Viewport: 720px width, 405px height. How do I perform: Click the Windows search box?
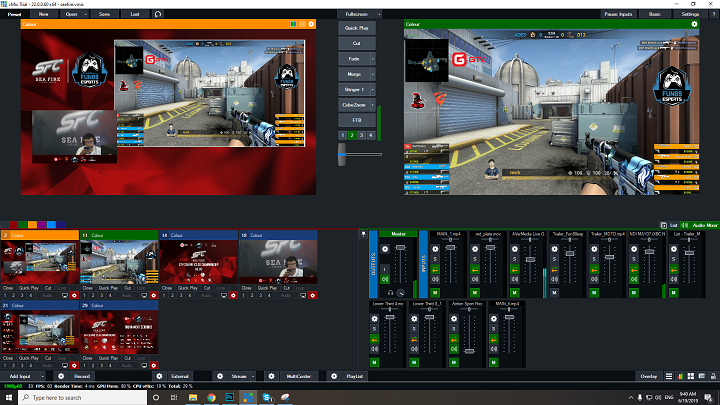(x=83, y=397)
